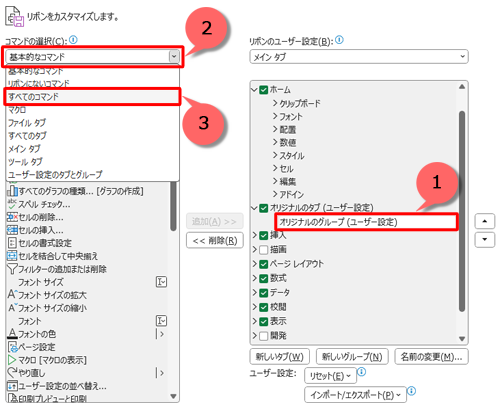Select the delete cells icon
Viewport: 500px width, 409px height.
(12, 217)
